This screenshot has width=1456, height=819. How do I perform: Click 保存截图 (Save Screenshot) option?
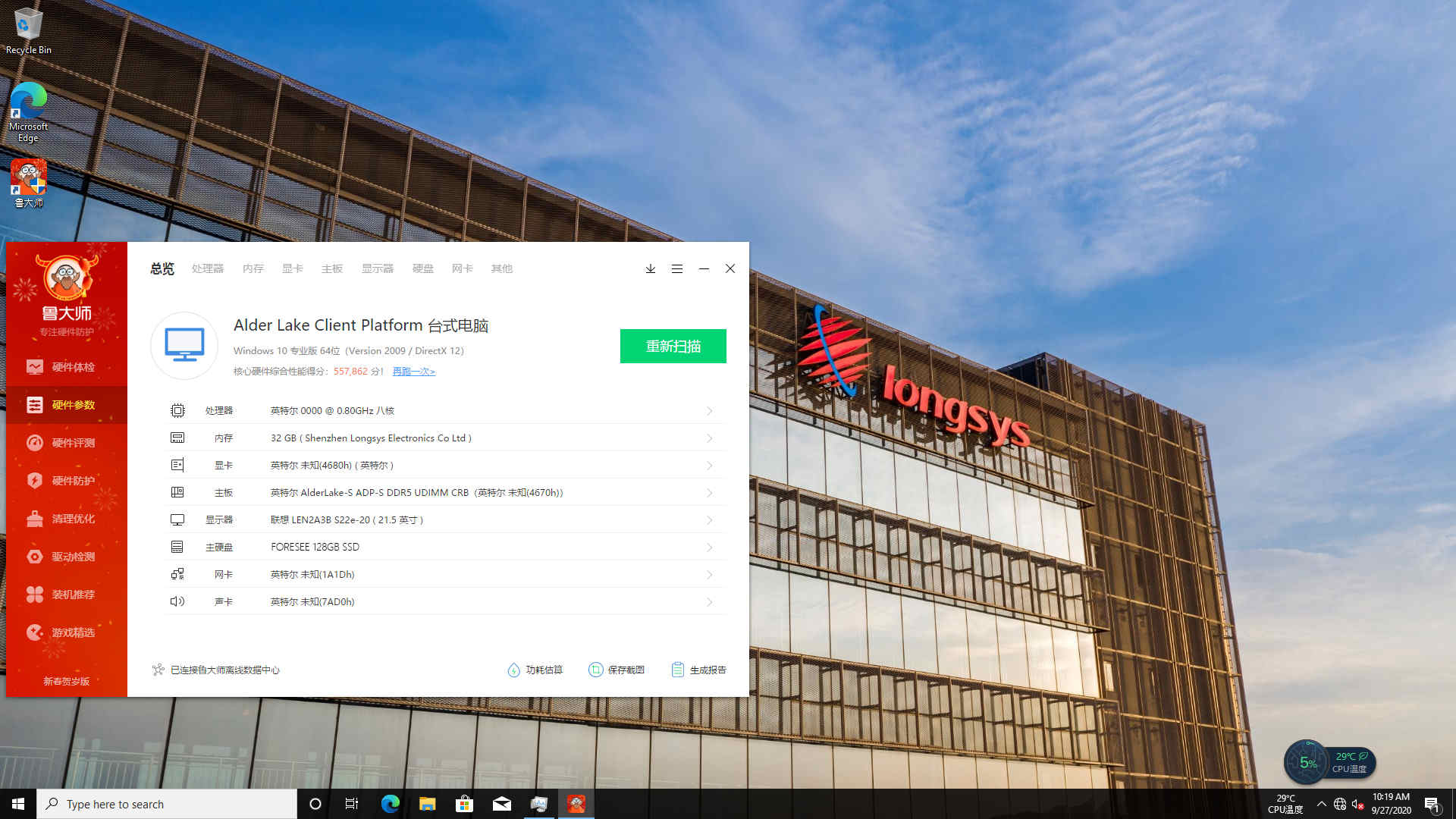(617, 670)
